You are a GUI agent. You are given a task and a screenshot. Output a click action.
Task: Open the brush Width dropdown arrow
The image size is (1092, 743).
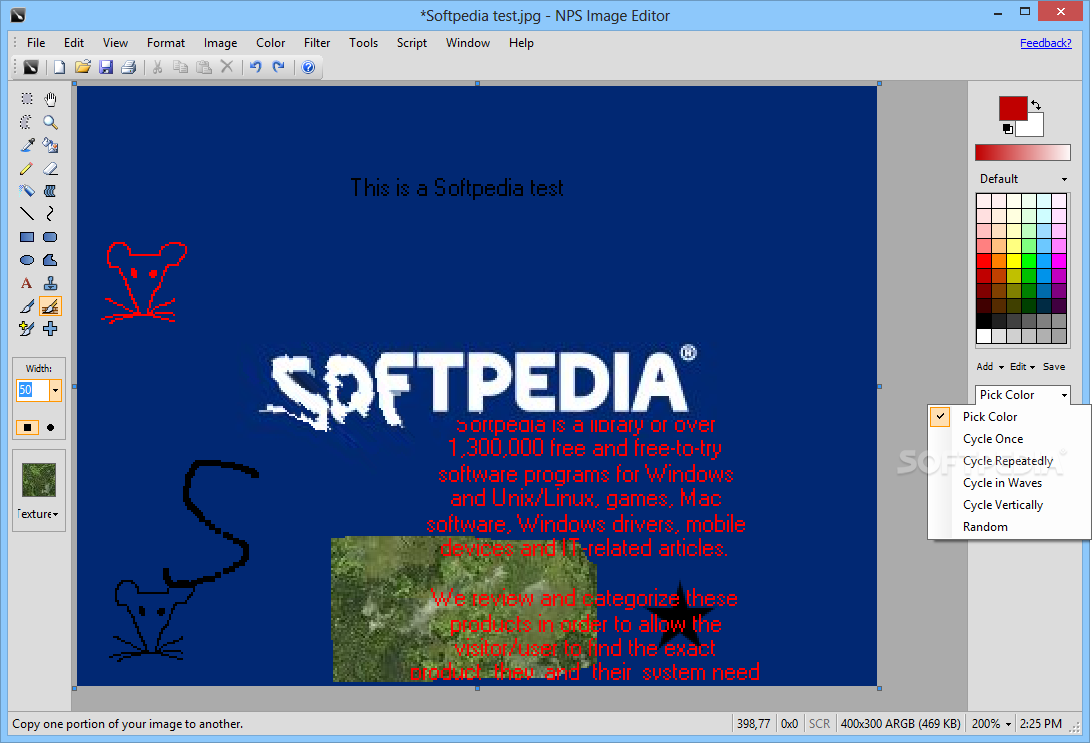tap(55, 390)
